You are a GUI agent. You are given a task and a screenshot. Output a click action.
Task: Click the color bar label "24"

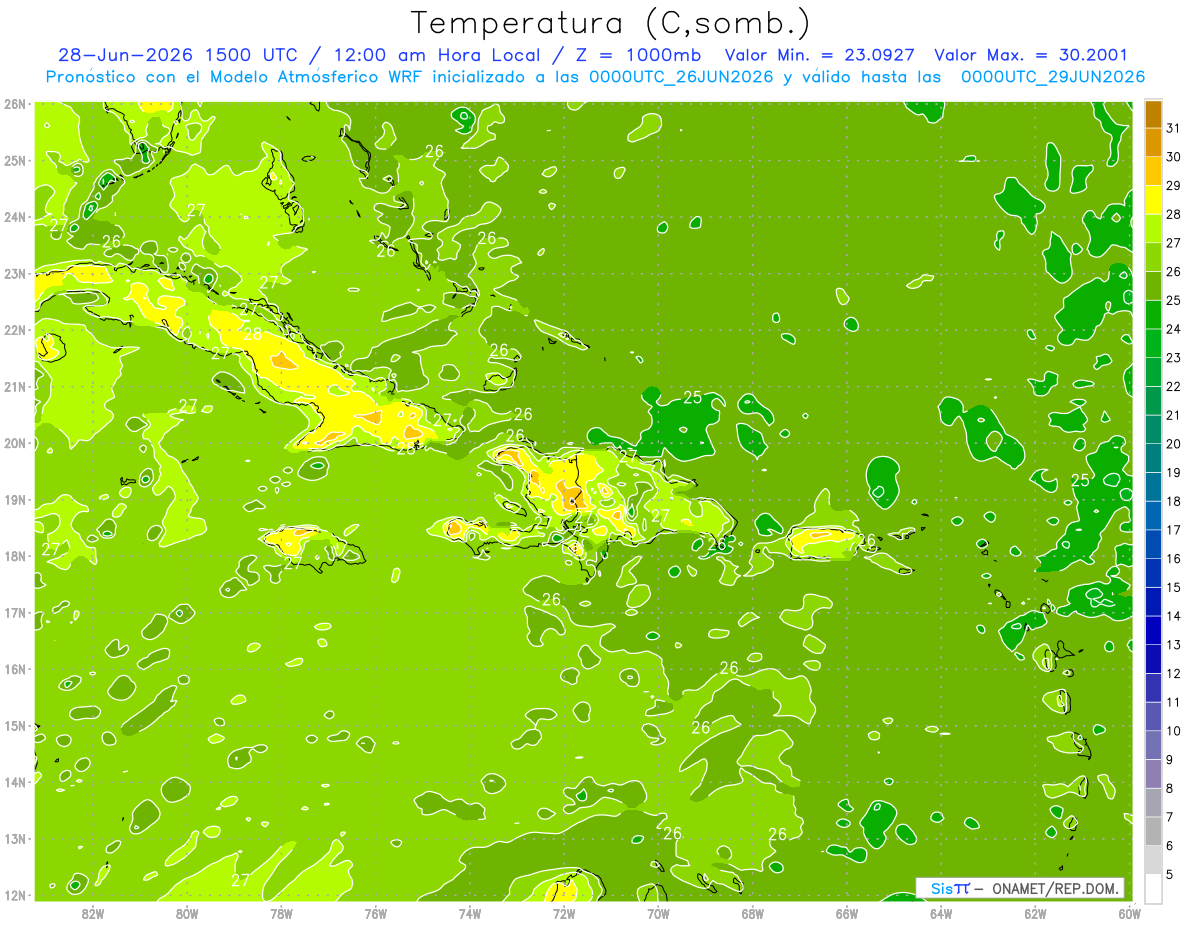(1173, 329)
